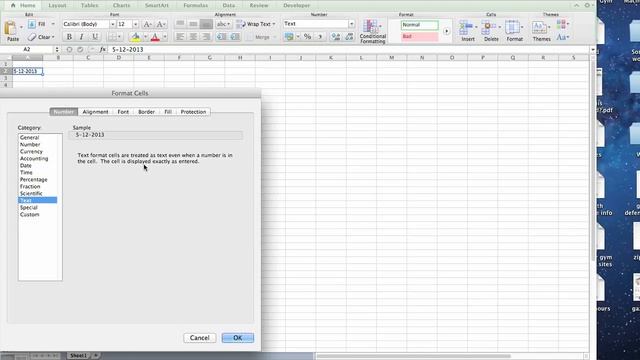The image size is (640, 360).
Task: Select the Normal cell style
Action: click(x=419, y=25)
